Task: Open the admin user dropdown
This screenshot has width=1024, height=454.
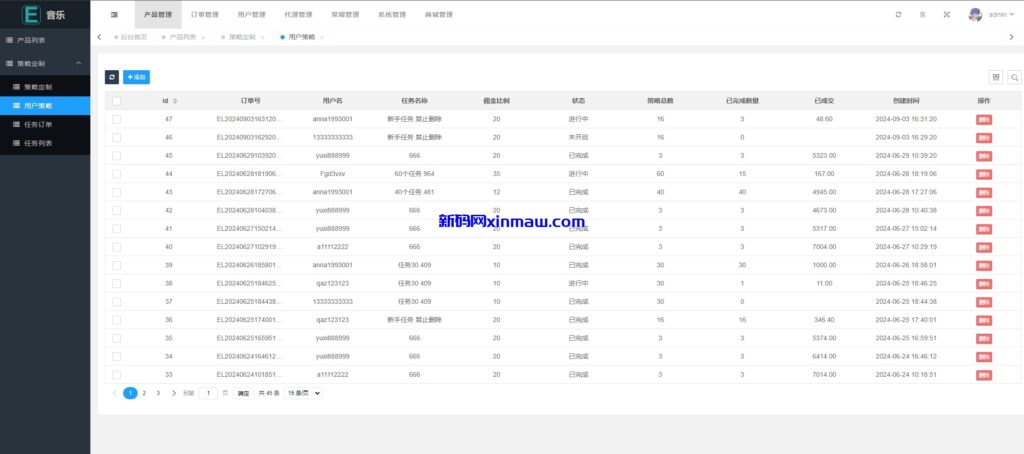Action: tap(990, 15)
